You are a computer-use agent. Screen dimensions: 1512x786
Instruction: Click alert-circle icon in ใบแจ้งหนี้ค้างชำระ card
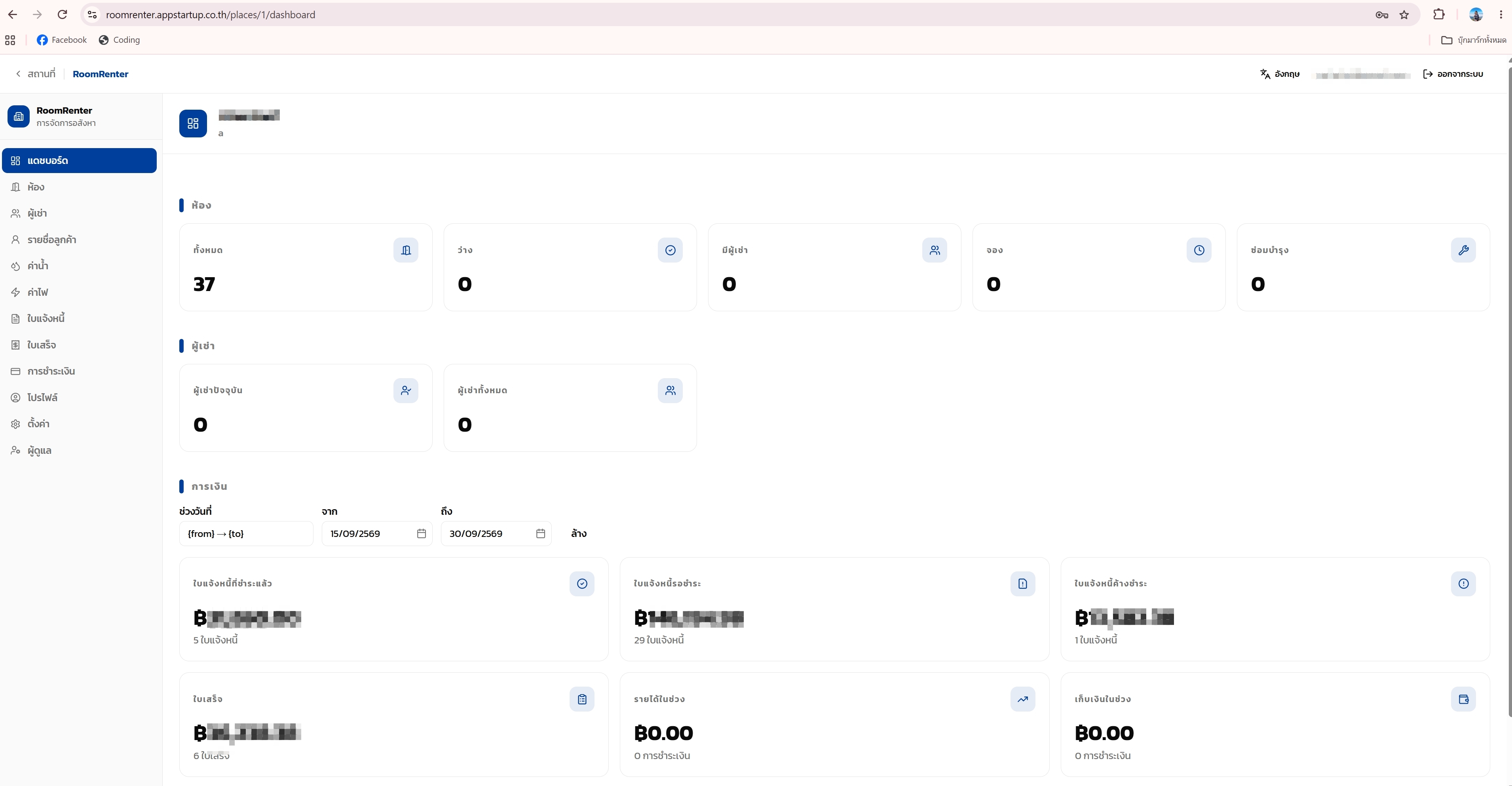point(1463,584)
